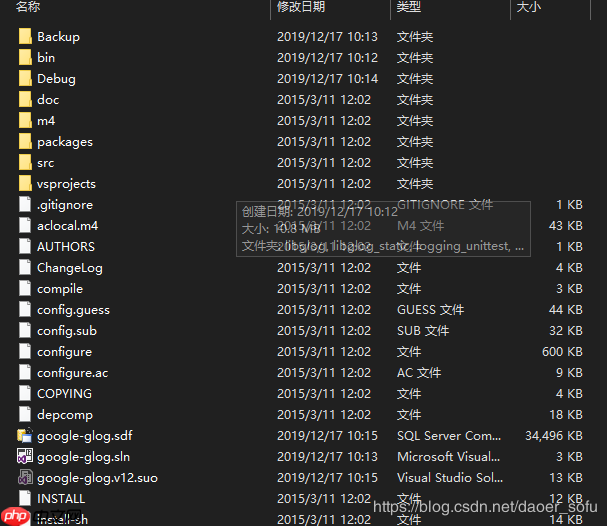Click the INSTALL file icon
This screenshot has width=607, height=526.
25,498
